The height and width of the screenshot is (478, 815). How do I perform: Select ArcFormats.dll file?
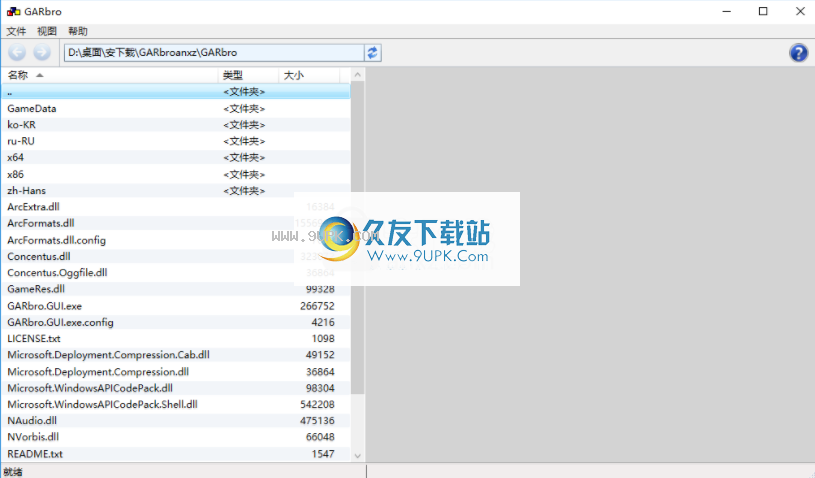(176, 223)
